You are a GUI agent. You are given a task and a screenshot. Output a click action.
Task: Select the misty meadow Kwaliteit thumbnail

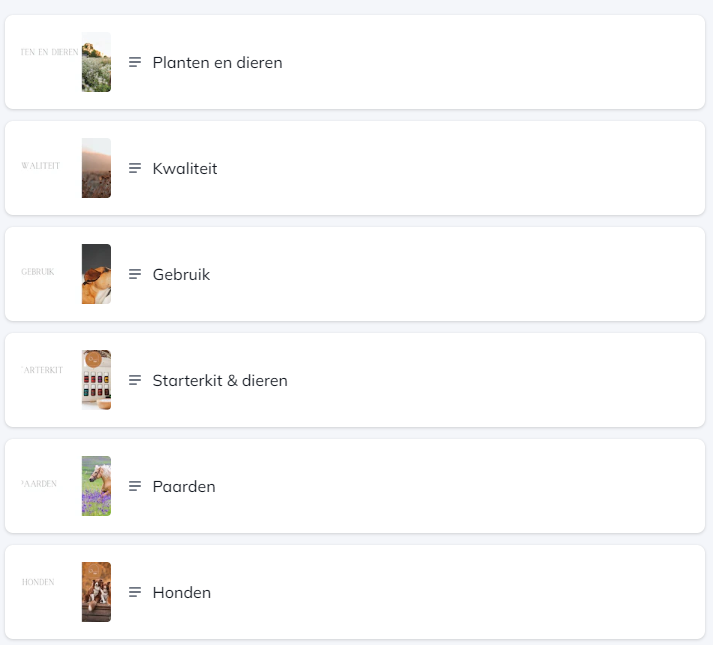[x=96, y=168]
